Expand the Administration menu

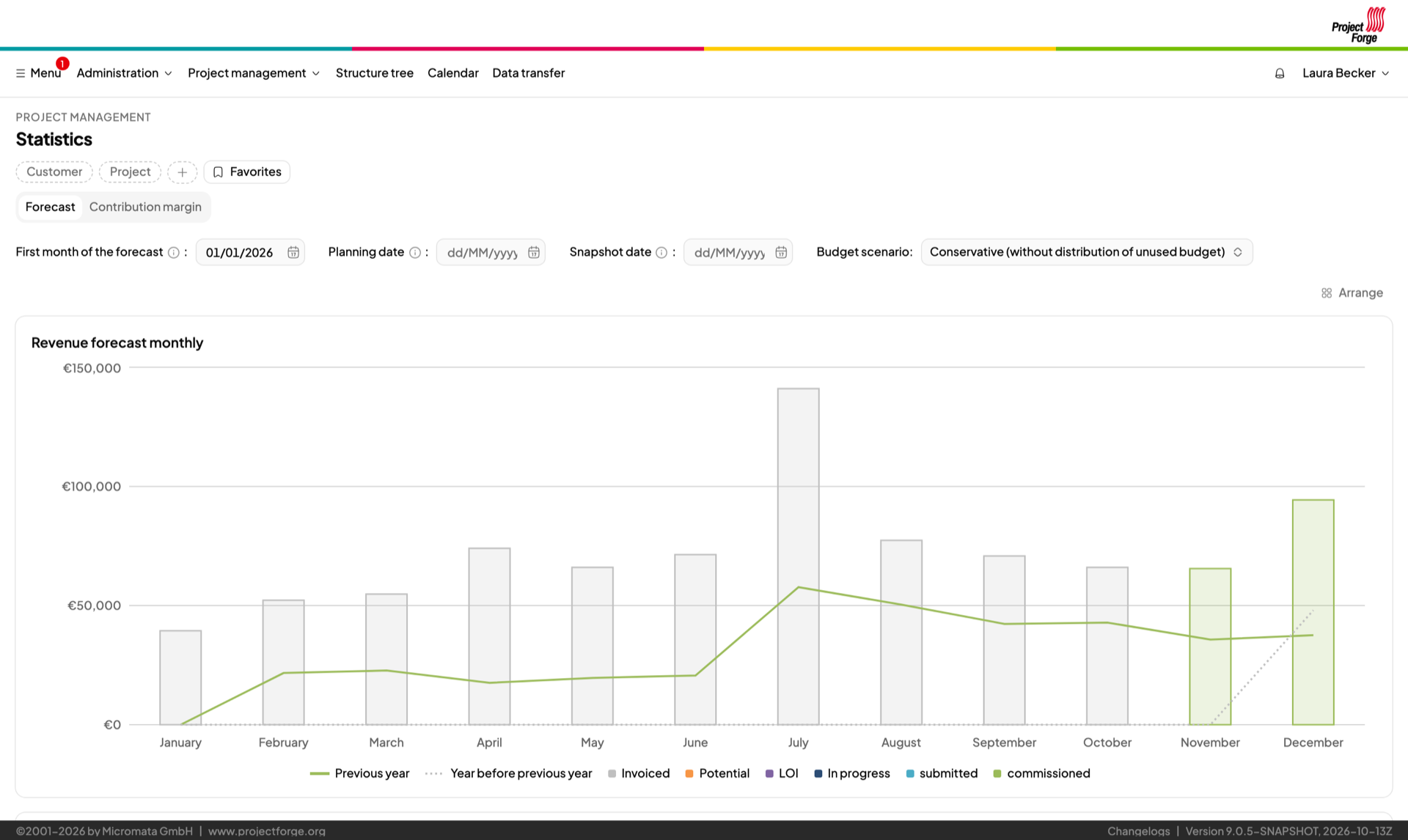click(125, 73)
